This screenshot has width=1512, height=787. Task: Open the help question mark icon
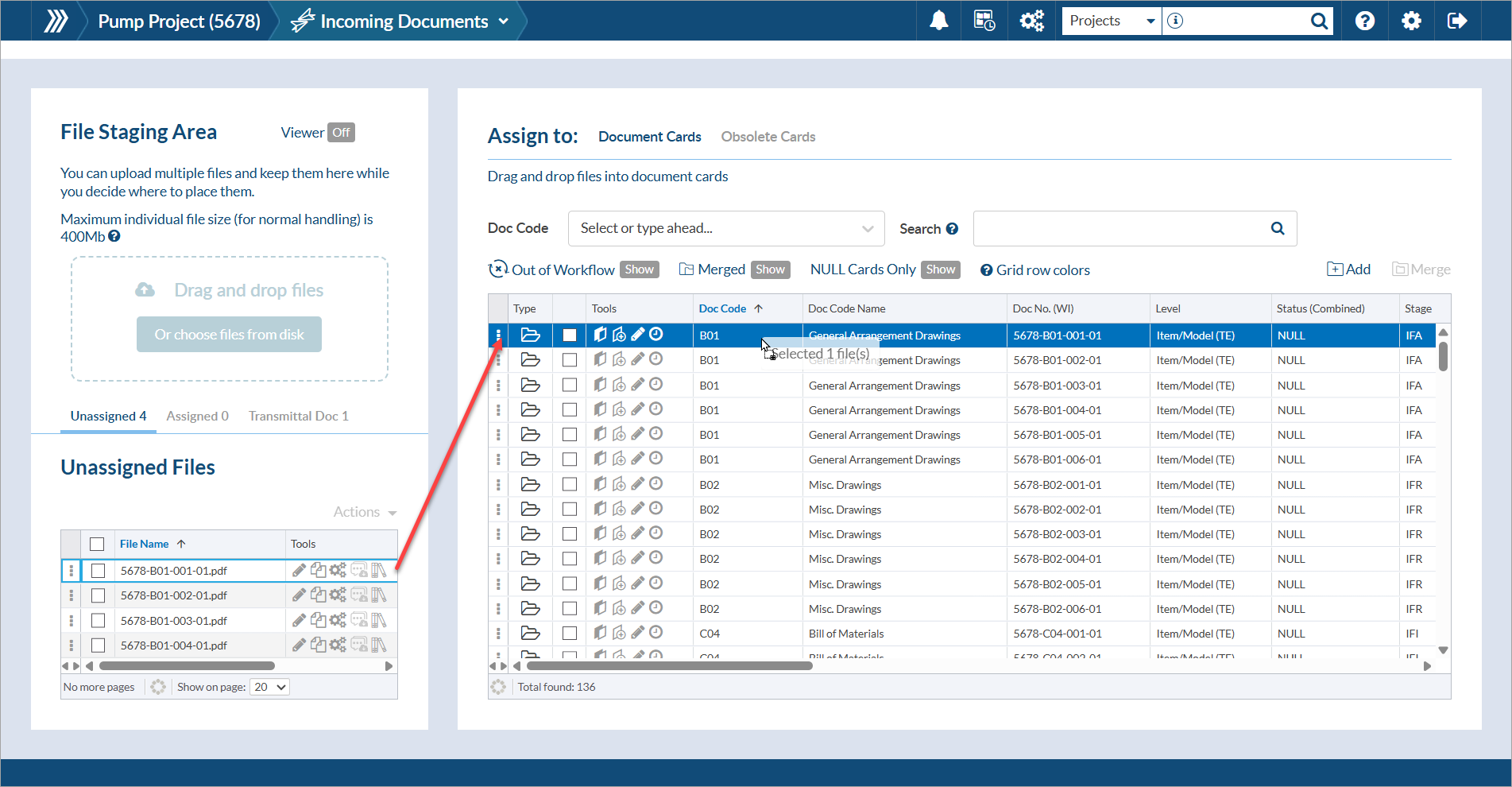pos(1364,21)
